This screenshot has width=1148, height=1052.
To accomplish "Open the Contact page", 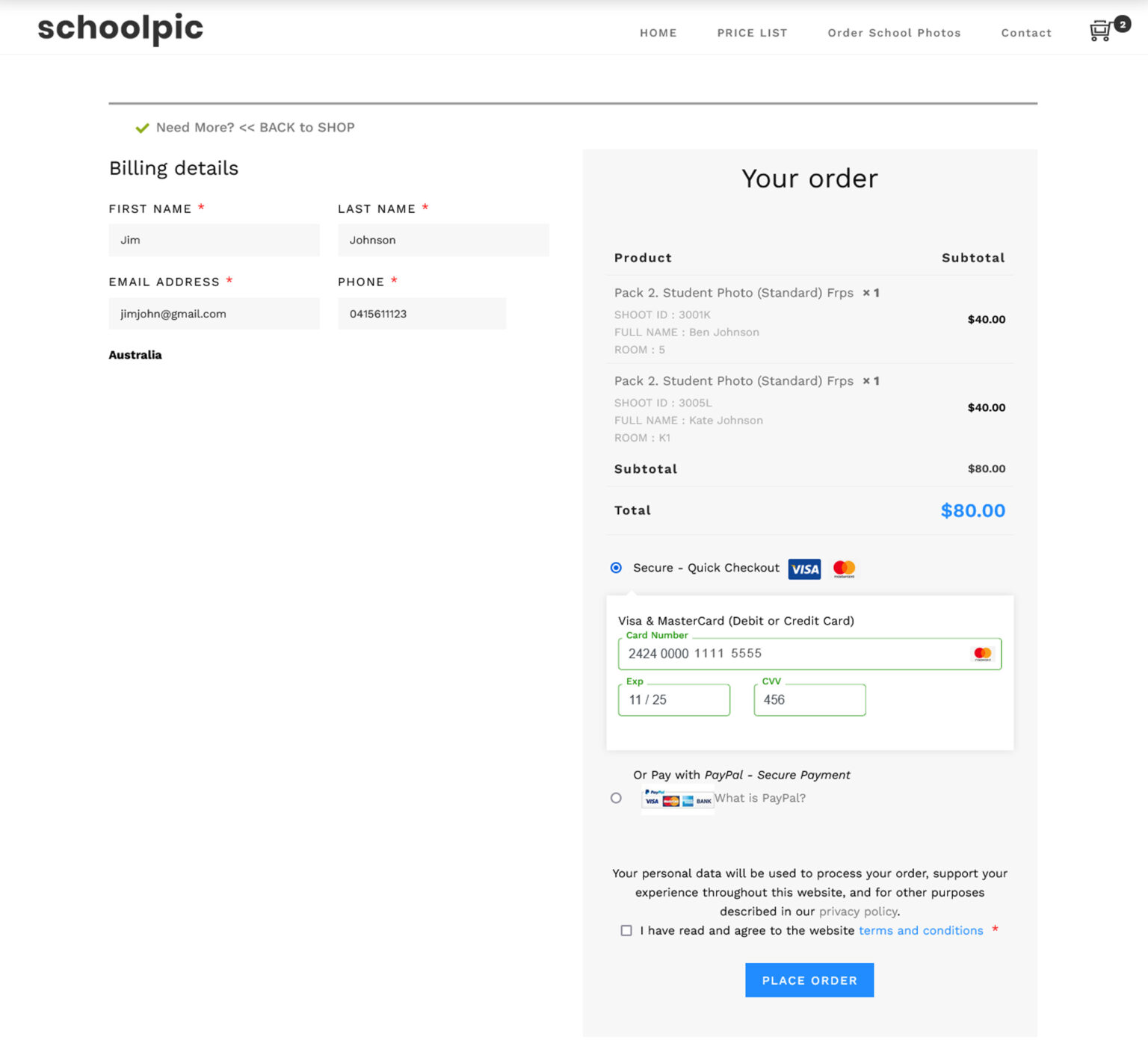I will [x=1026, y=33].
